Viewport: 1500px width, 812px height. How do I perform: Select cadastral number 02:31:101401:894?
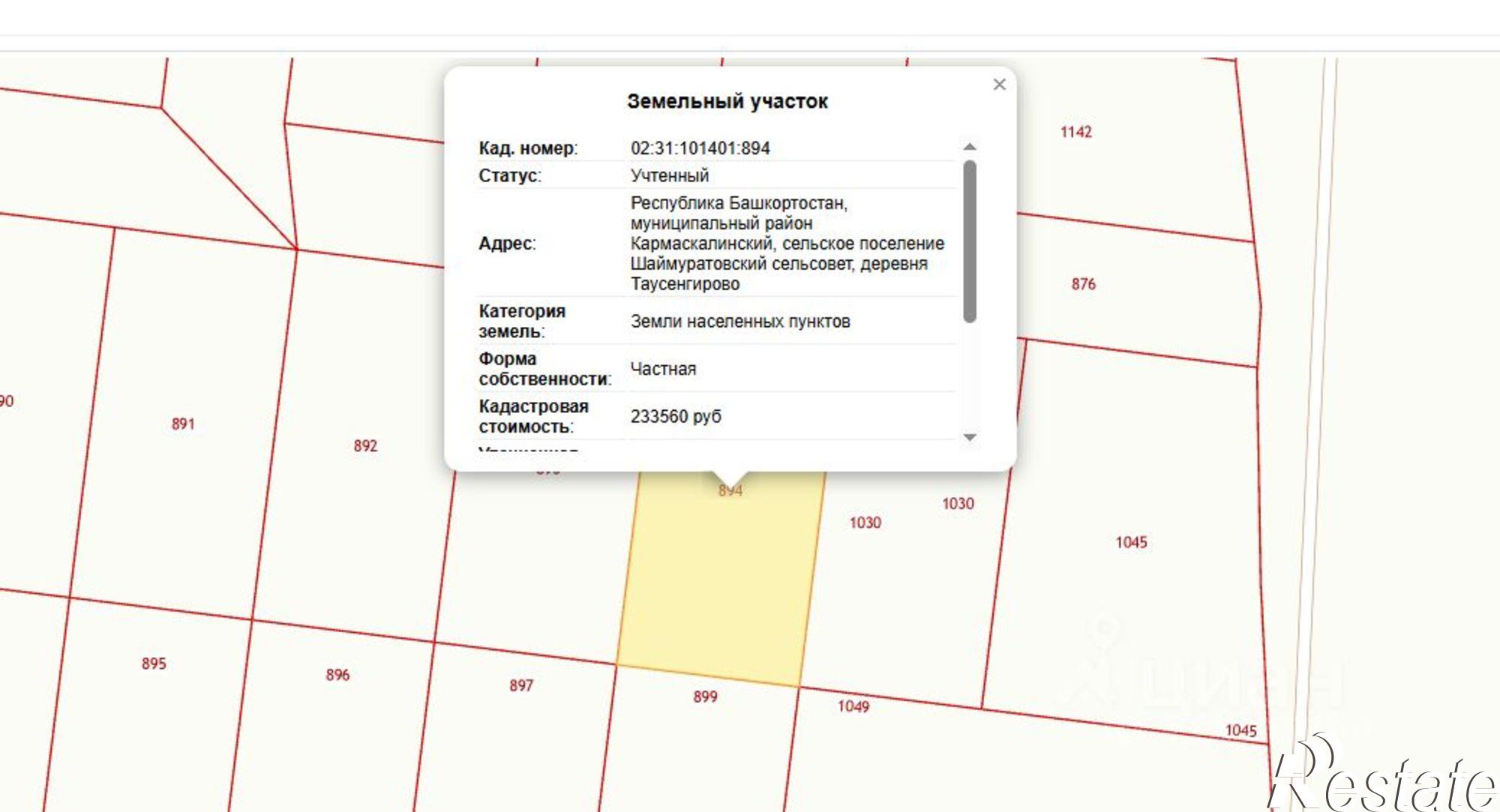(x=700, y=148)
